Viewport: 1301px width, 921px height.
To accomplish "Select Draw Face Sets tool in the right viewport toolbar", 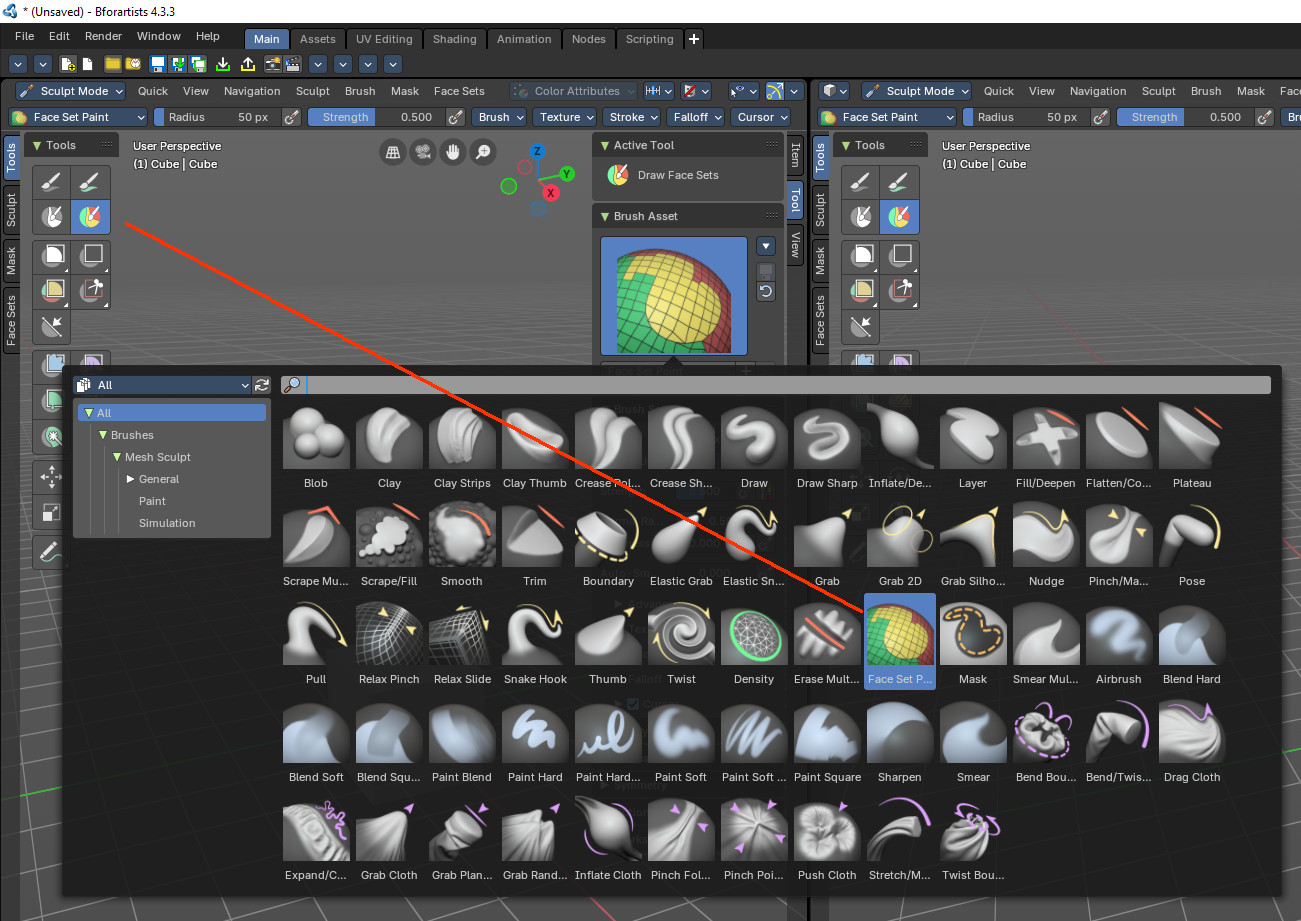I will pyautogui.click(x=900, y=216).
